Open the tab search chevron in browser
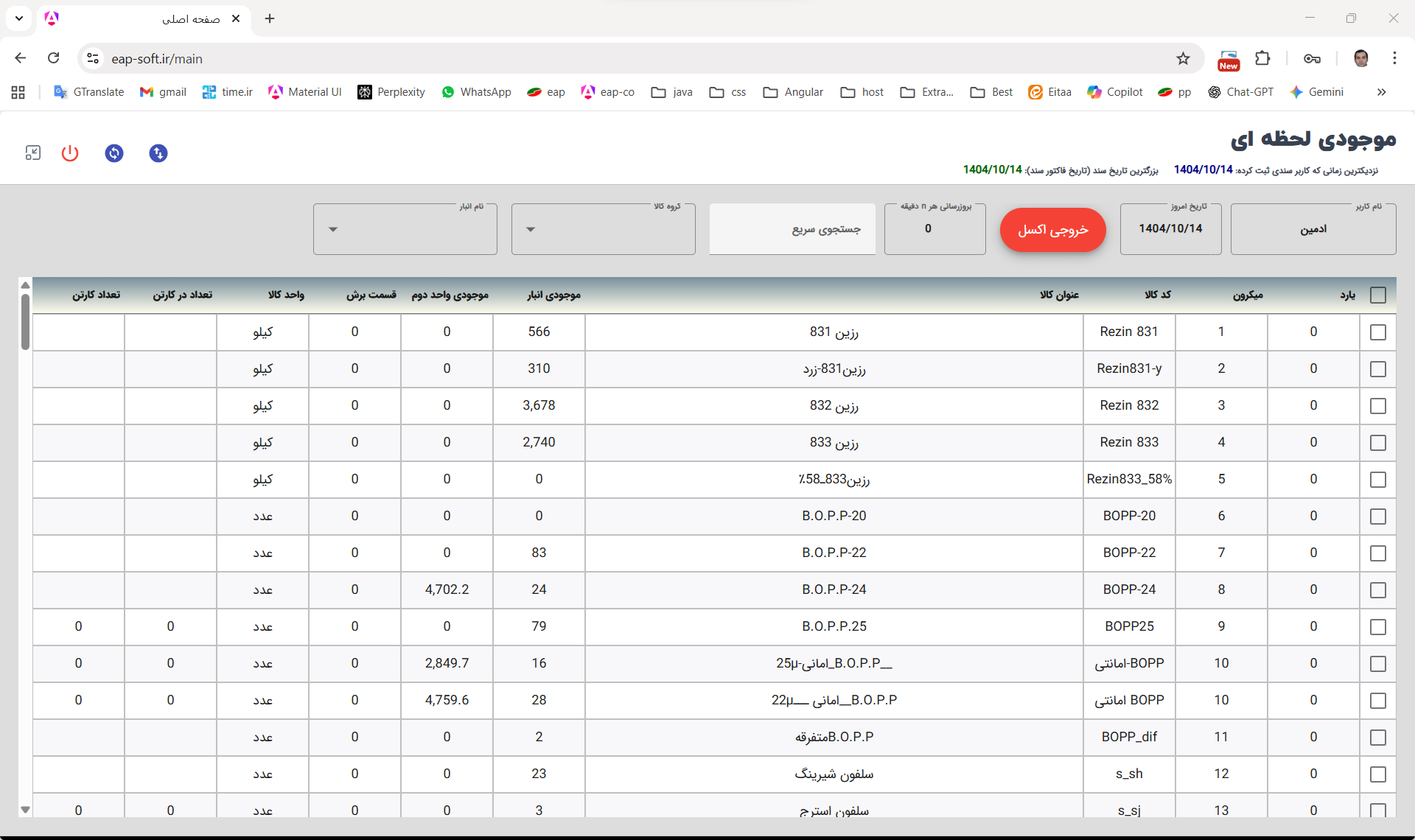The height and width of the screenshot is (840, 1415). coord(19,18)
